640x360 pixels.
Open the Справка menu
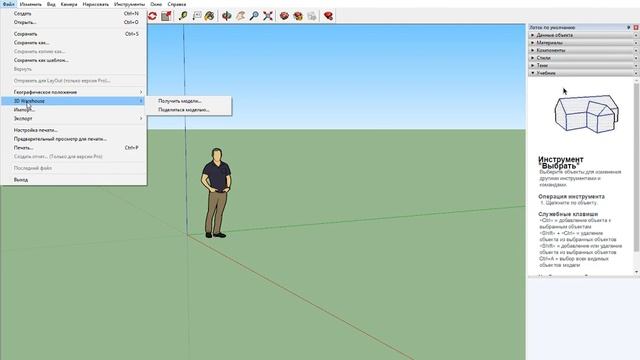[177, 4]
